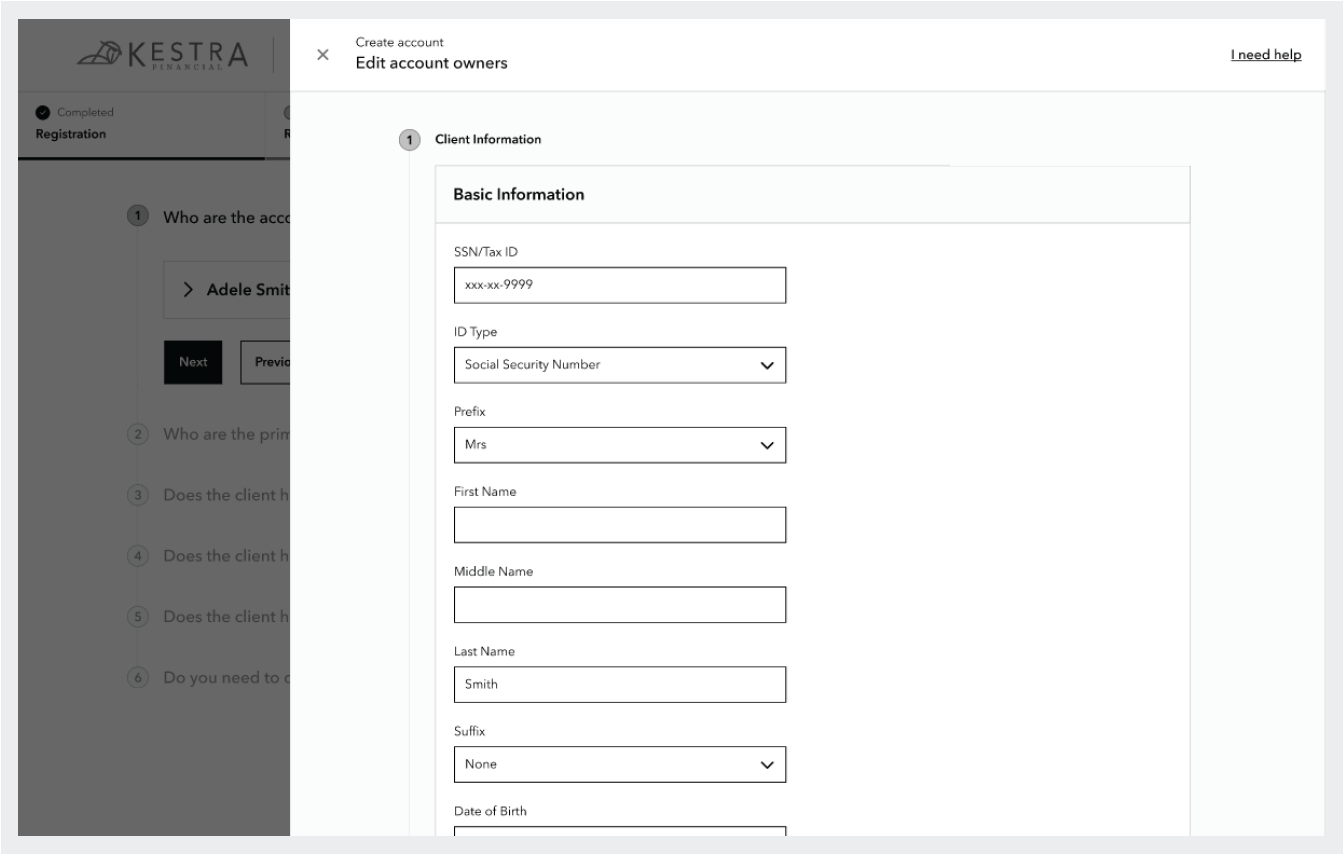Screen dimensions: 1343x854
Task: Click step 6 circle in background list
Action: click(x=138, y=675)
